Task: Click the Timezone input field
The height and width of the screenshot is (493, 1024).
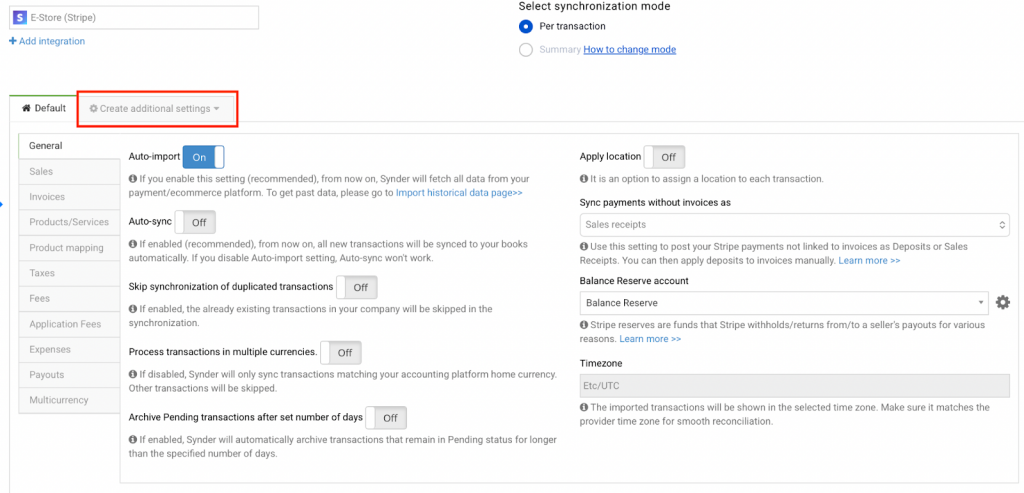Action: click(794, 385)
